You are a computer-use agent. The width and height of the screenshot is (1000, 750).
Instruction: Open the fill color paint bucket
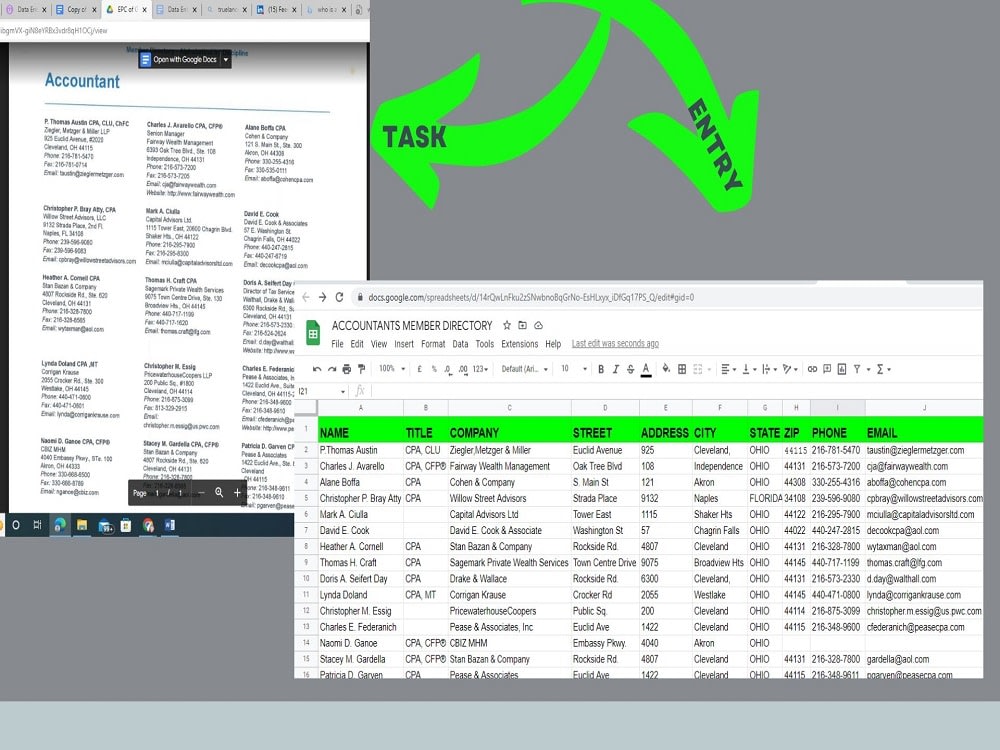(x=666, y=369)
